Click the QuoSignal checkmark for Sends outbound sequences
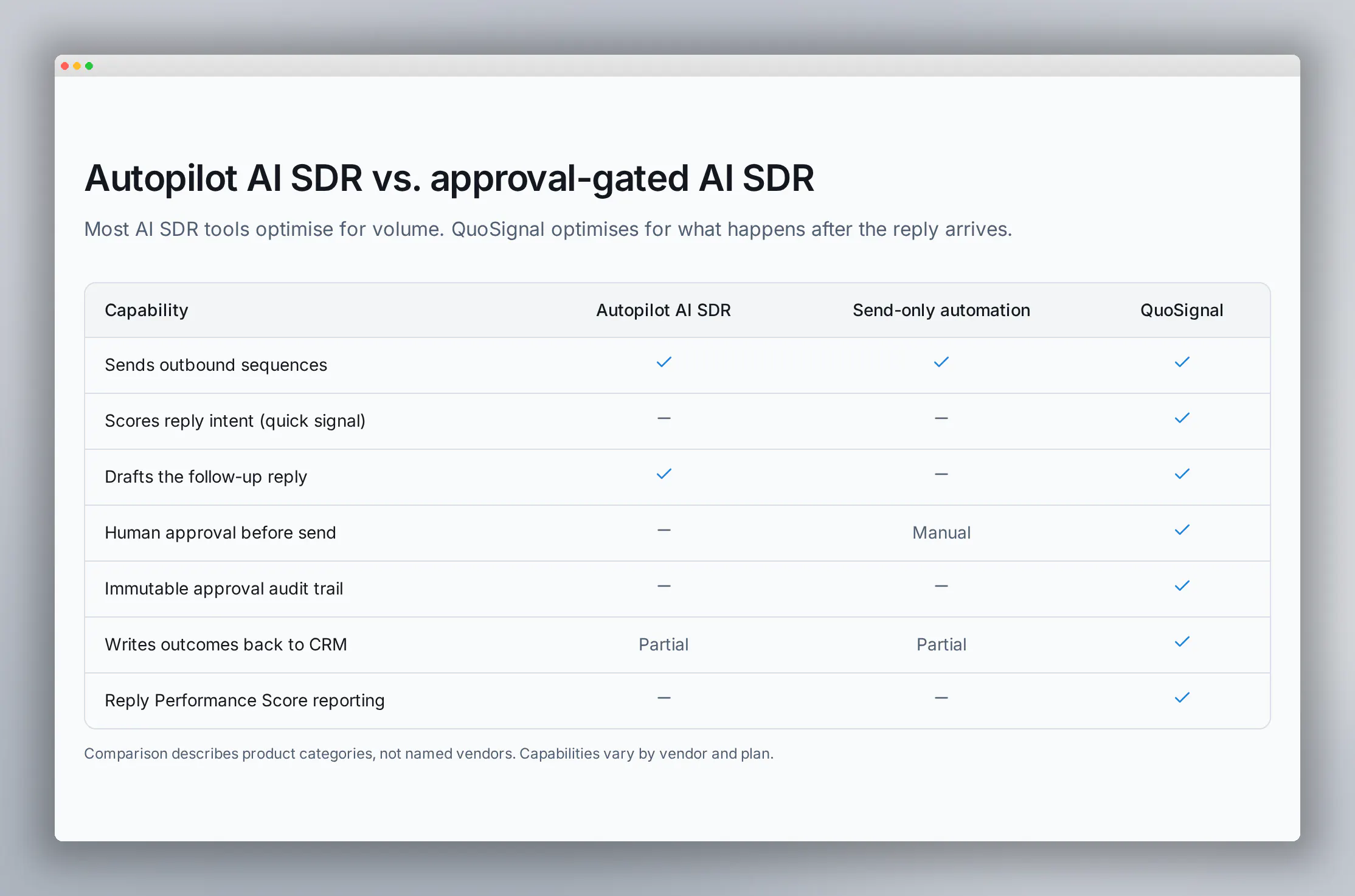Image resolution: width=1355 pixels, height=896 pixels. 1182,362
